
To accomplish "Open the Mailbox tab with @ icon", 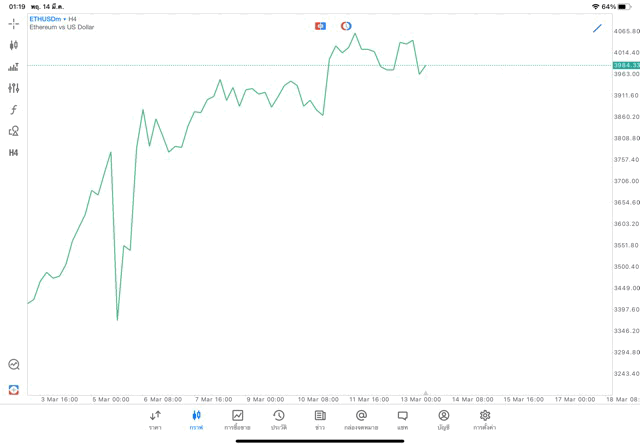I will (361, 419).
